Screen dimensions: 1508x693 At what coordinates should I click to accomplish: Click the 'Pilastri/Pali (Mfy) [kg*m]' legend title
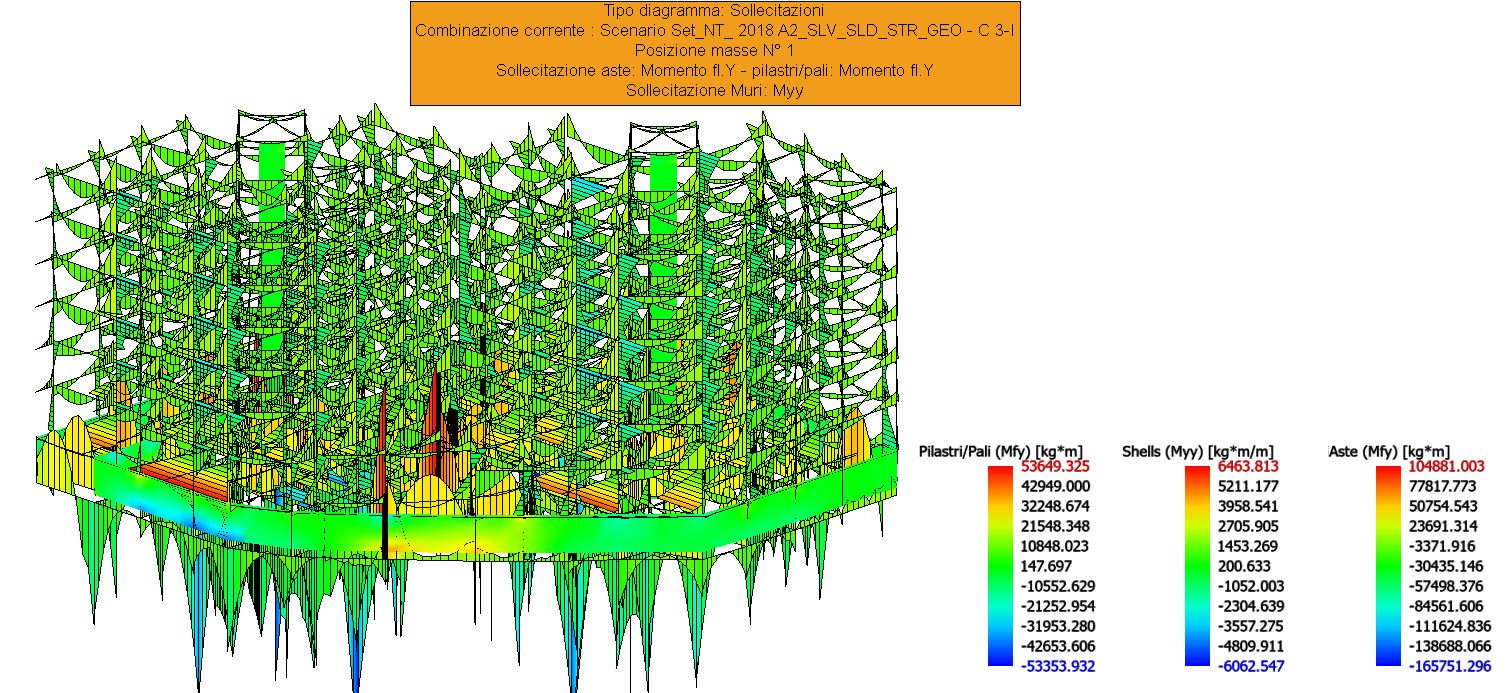1000,452
